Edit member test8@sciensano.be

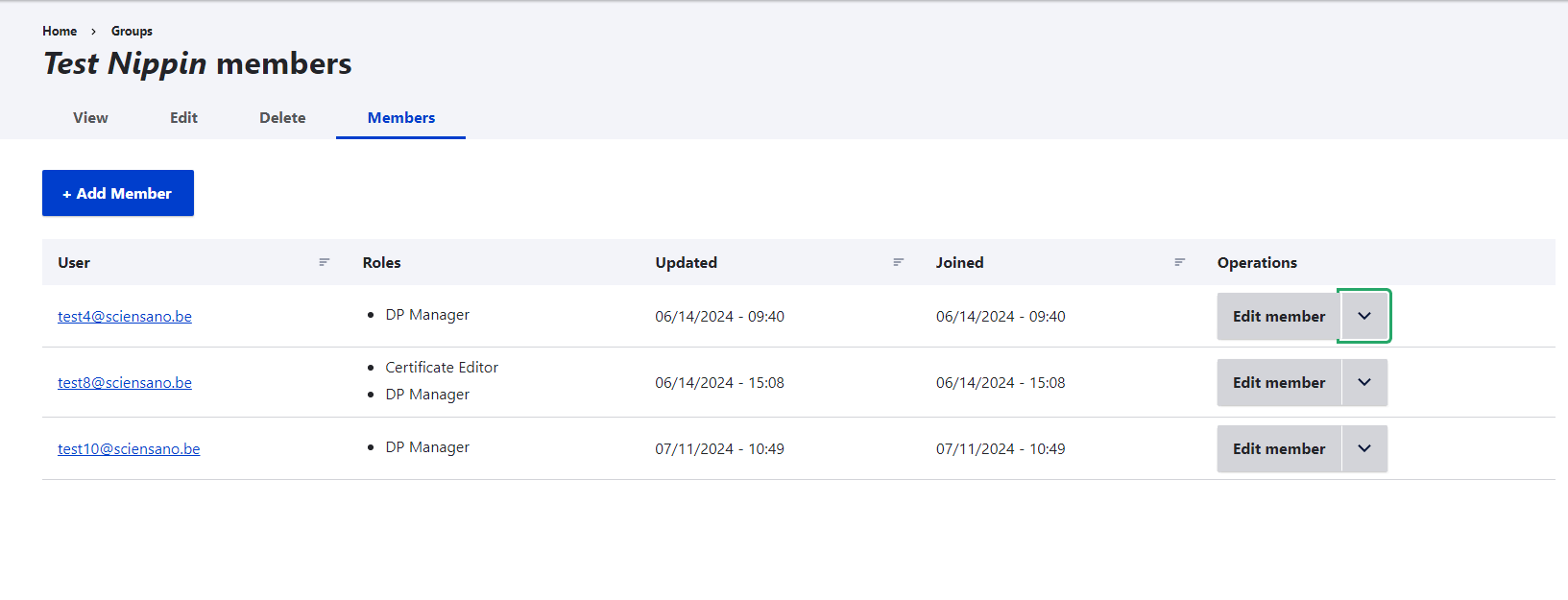[1278, 382]
